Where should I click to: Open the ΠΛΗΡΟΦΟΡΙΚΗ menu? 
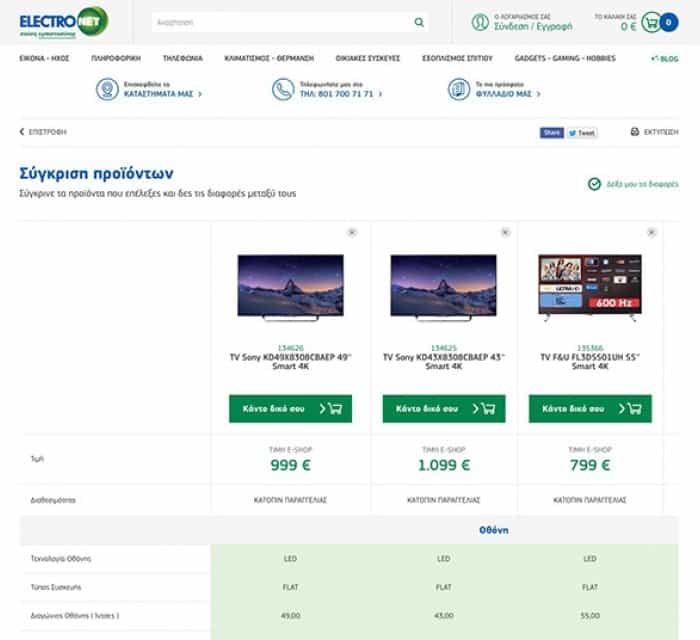116,58
